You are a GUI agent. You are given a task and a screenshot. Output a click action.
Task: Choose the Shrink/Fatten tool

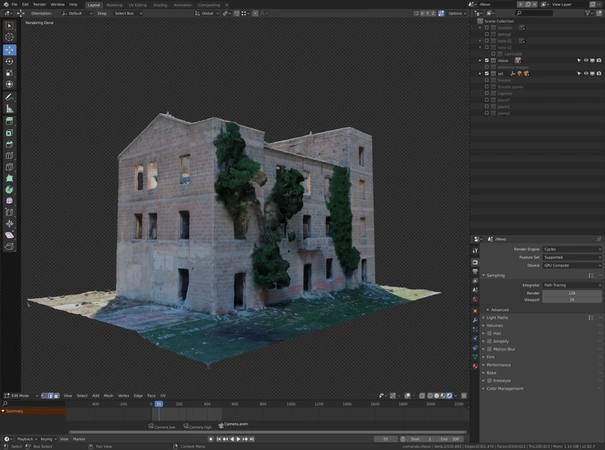9,223
